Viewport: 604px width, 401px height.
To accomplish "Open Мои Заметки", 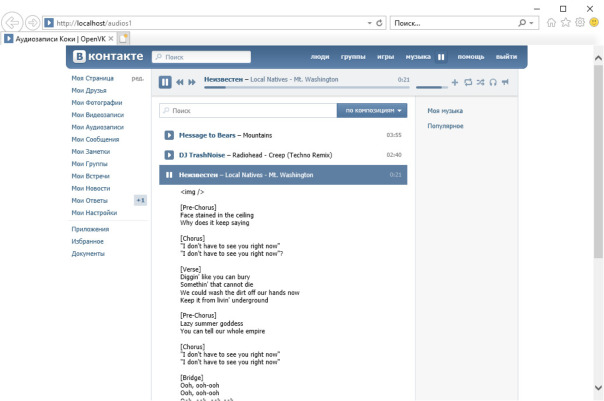I will pos(91,151).
